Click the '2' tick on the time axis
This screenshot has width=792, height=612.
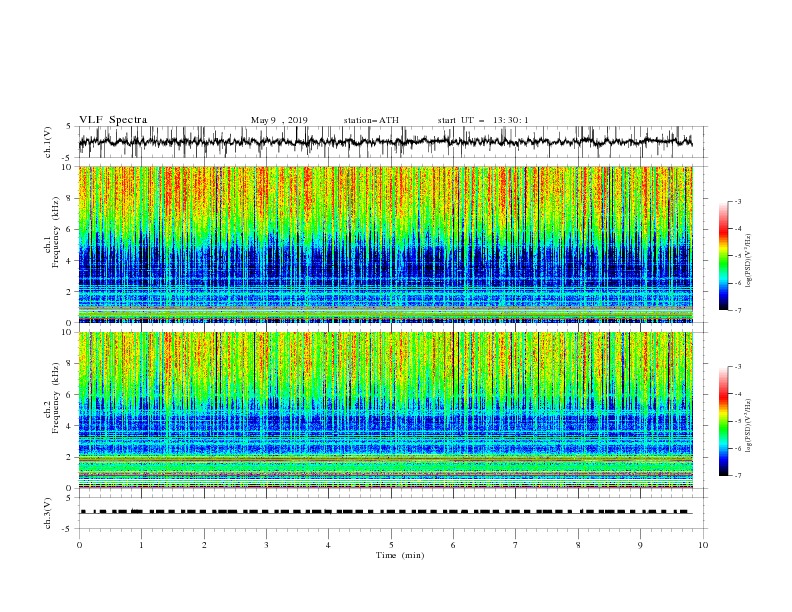coord(204,545)
